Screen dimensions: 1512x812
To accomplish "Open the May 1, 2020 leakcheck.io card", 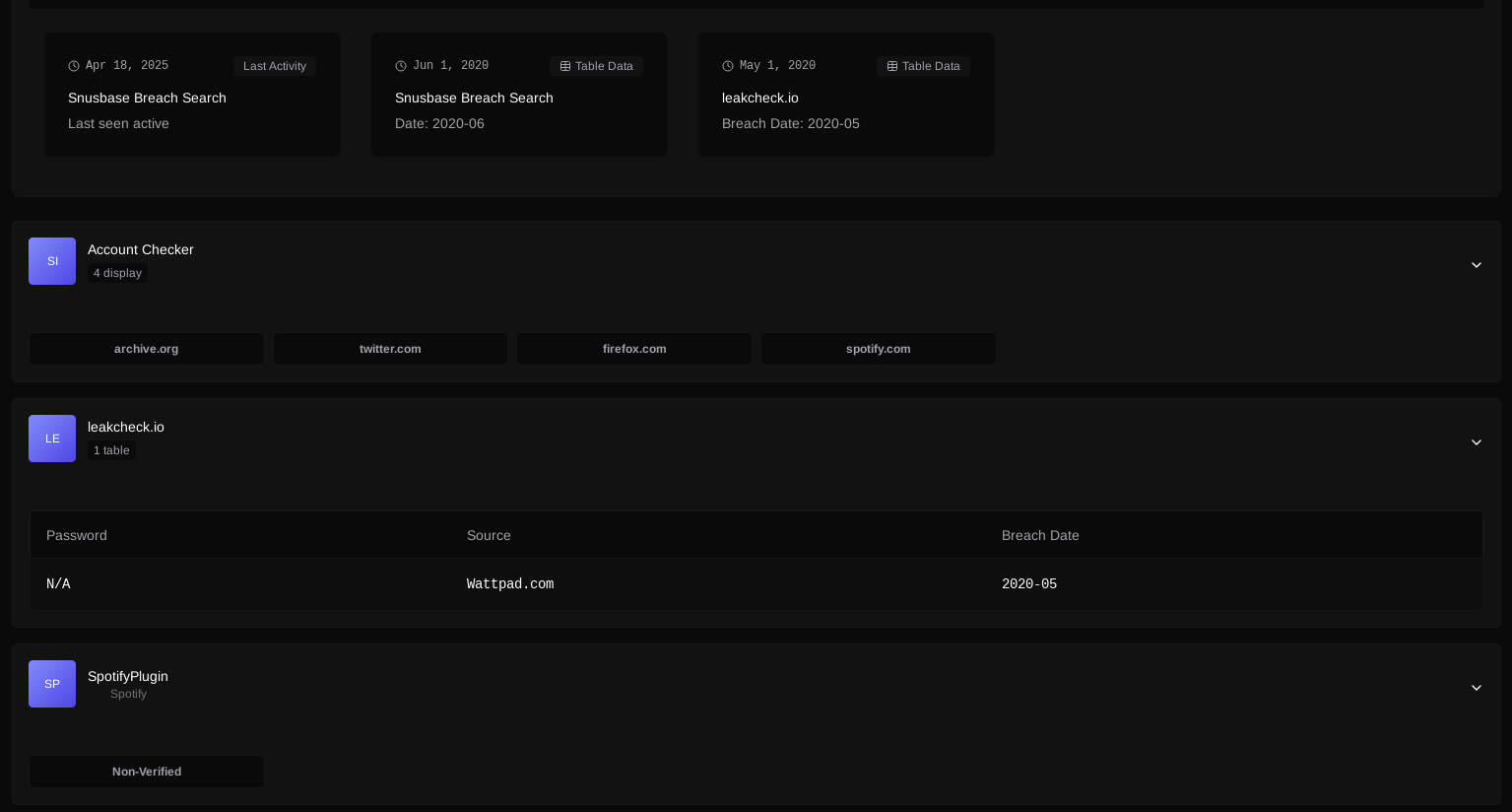I will click(x=846, y=95).
